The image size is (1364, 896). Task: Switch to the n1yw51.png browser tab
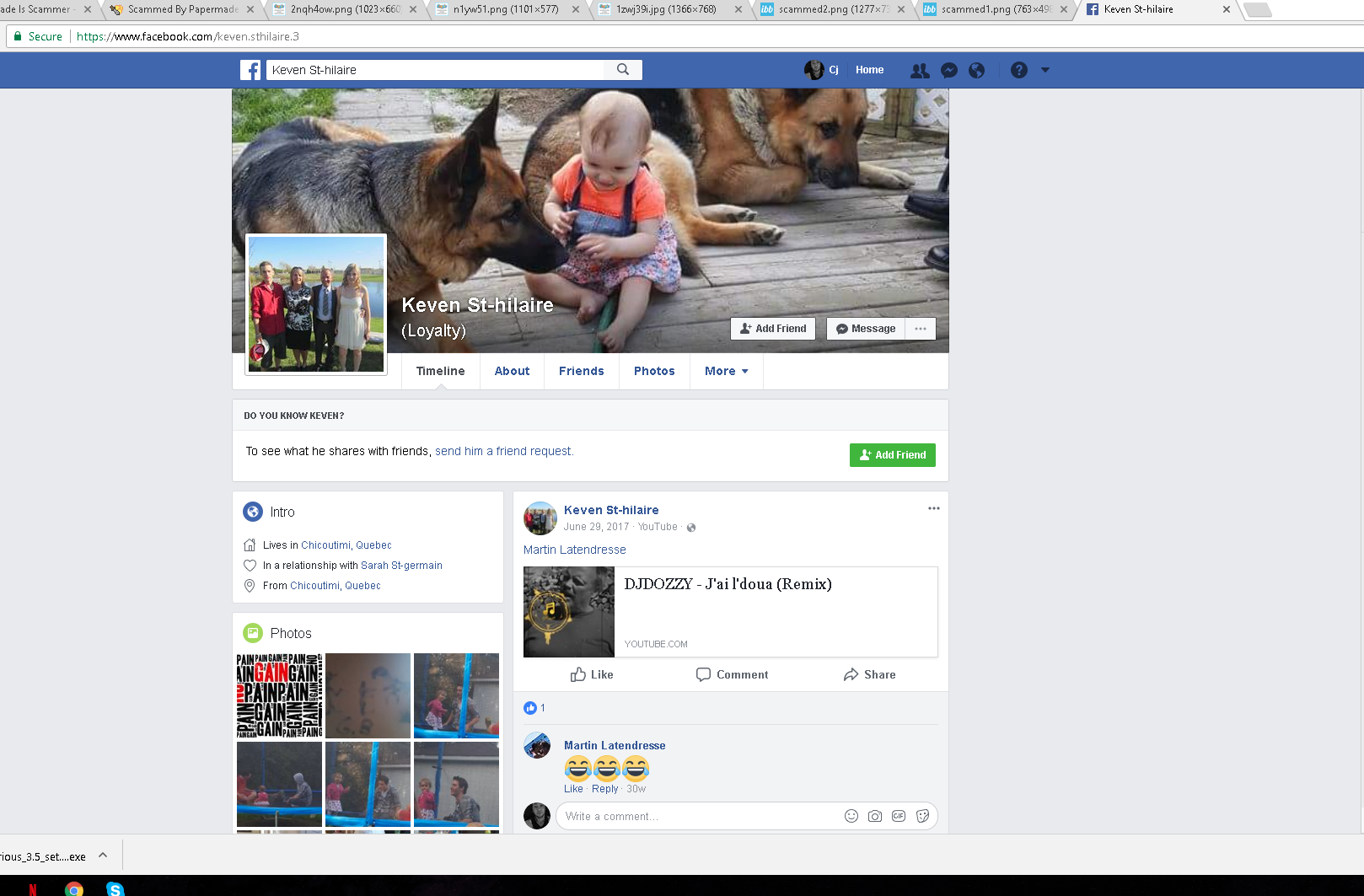pos(506,9)
